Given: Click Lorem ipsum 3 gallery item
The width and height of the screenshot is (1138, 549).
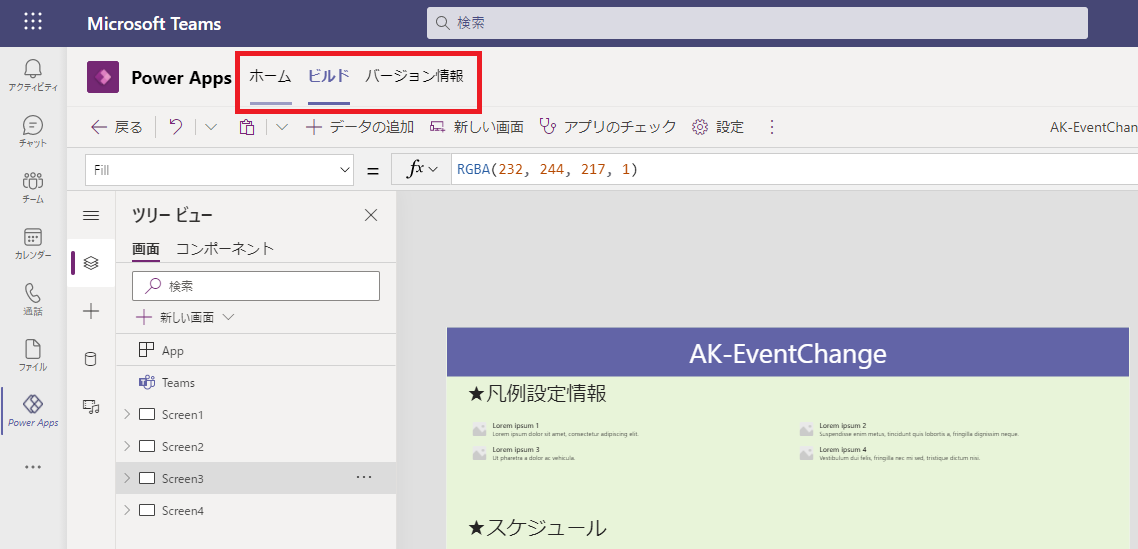Looking at the screenshot, I should (x=524, y=454).
